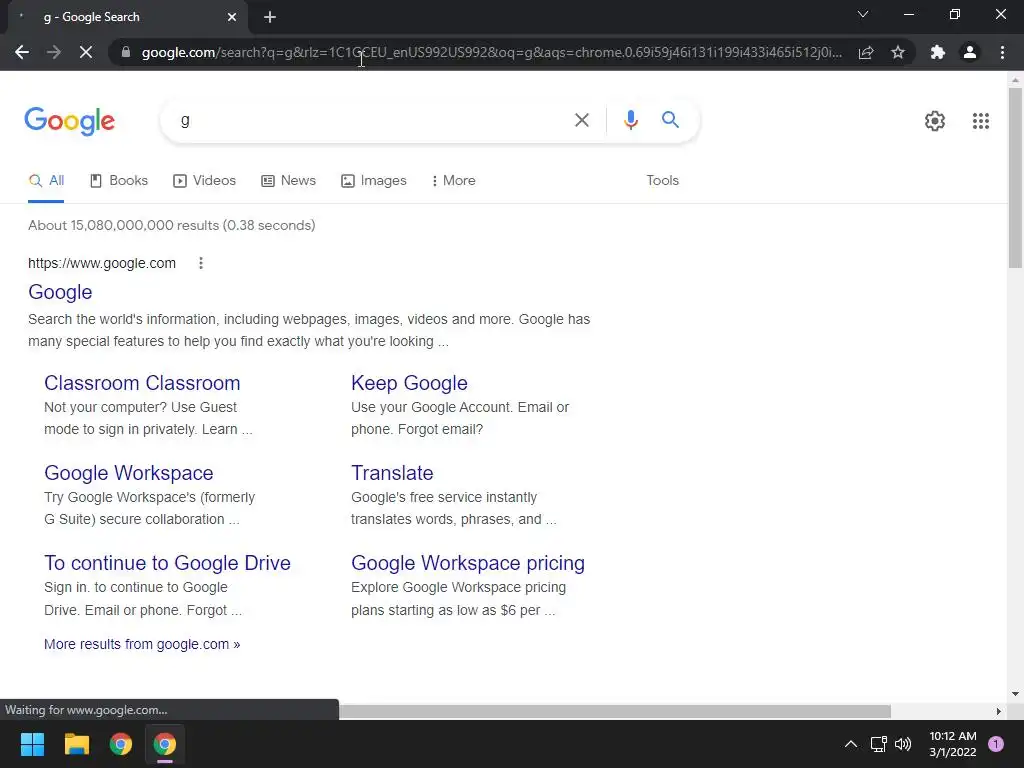This screenshot has height=768, width=1024.
Task: Open the tab search chevron in title bar
Action: pos(863,14)
